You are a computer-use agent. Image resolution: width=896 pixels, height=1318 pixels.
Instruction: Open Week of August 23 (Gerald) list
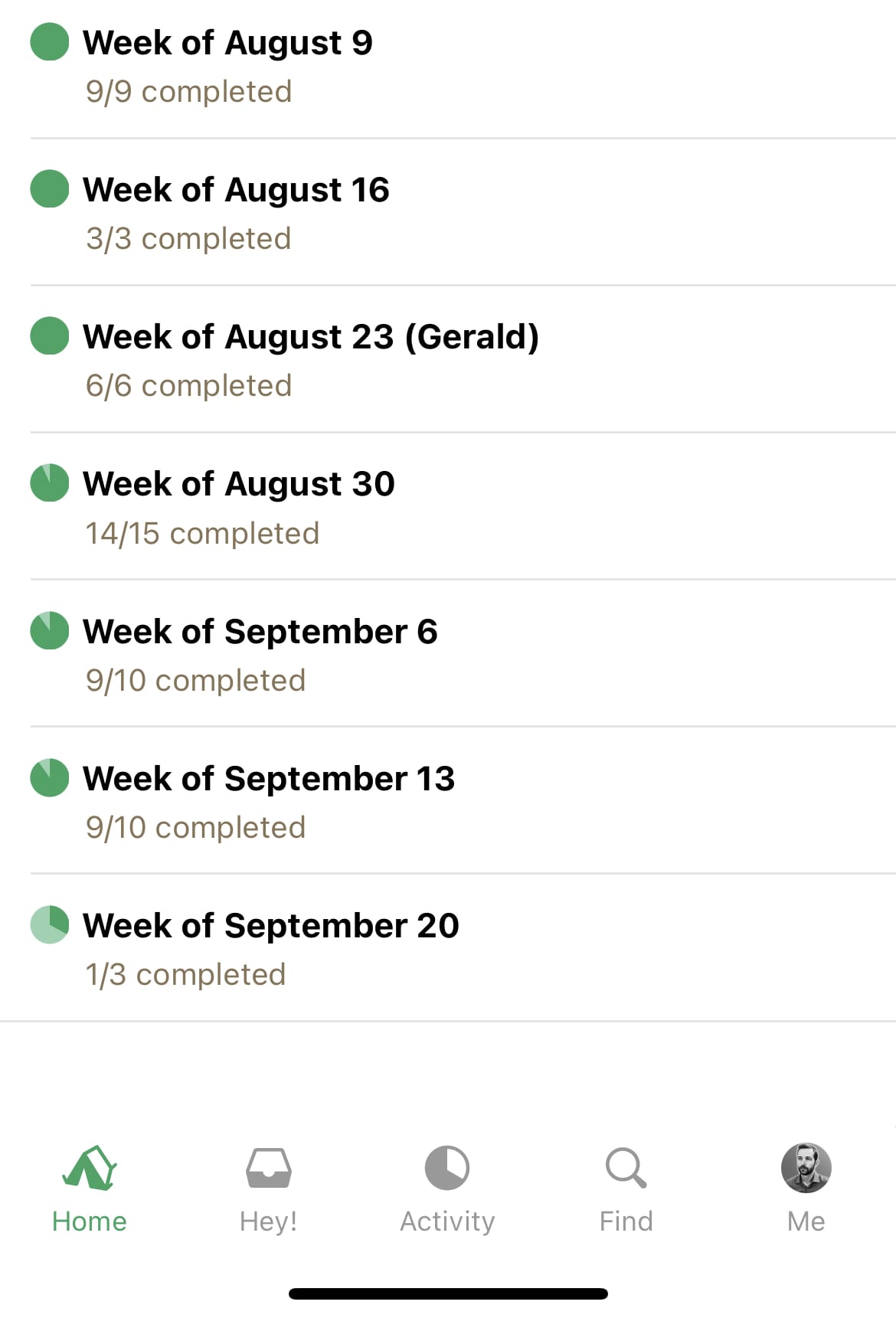[x=463, y=359]
